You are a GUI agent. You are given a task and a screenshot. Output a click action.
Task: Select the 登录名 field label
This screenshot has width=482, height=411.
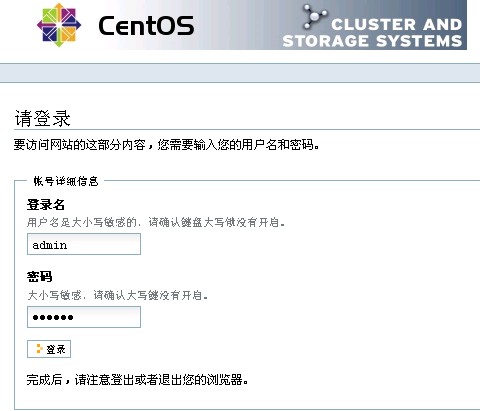point(46,205)
